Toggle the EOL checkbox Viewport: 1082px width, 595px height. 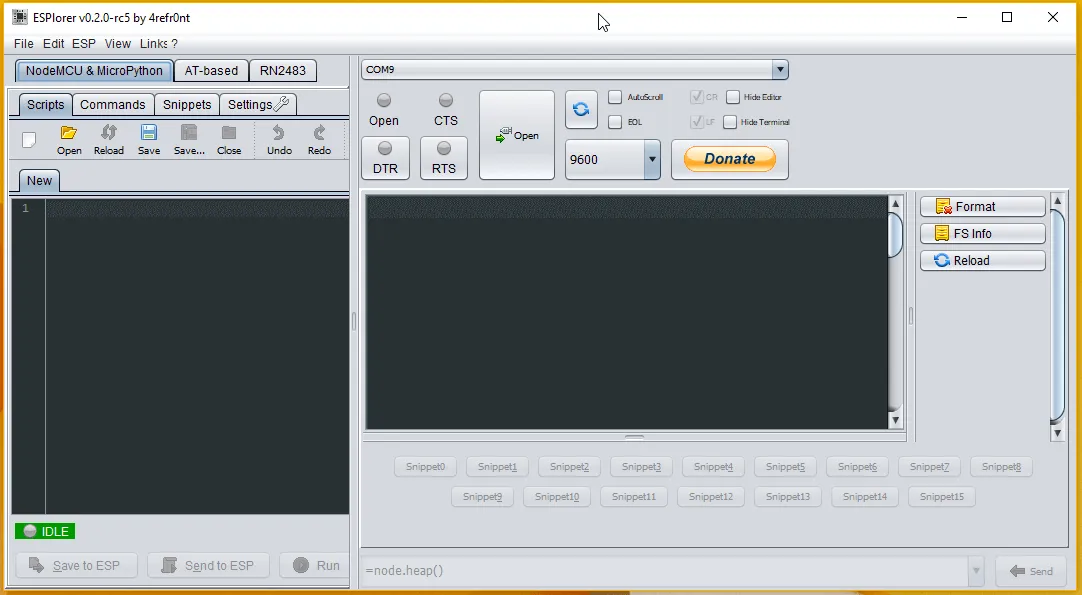[x=615, y=122]
